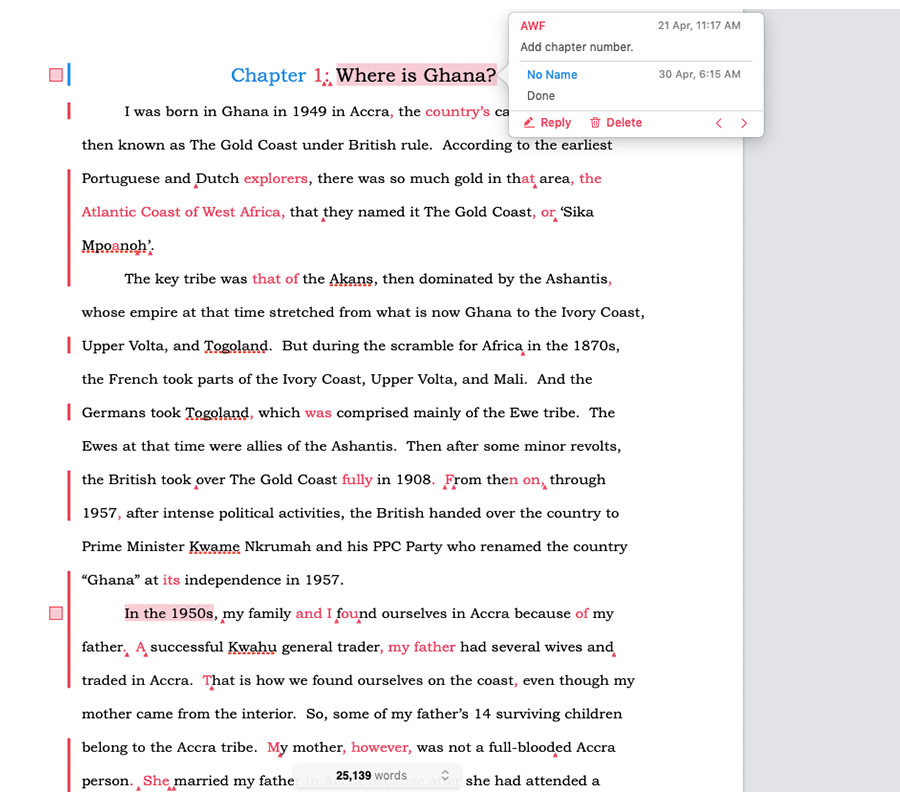Viewport: 900px width, 800px height.
Task: Click the blue 'Chapter 1' heading text
Action: 277,75
